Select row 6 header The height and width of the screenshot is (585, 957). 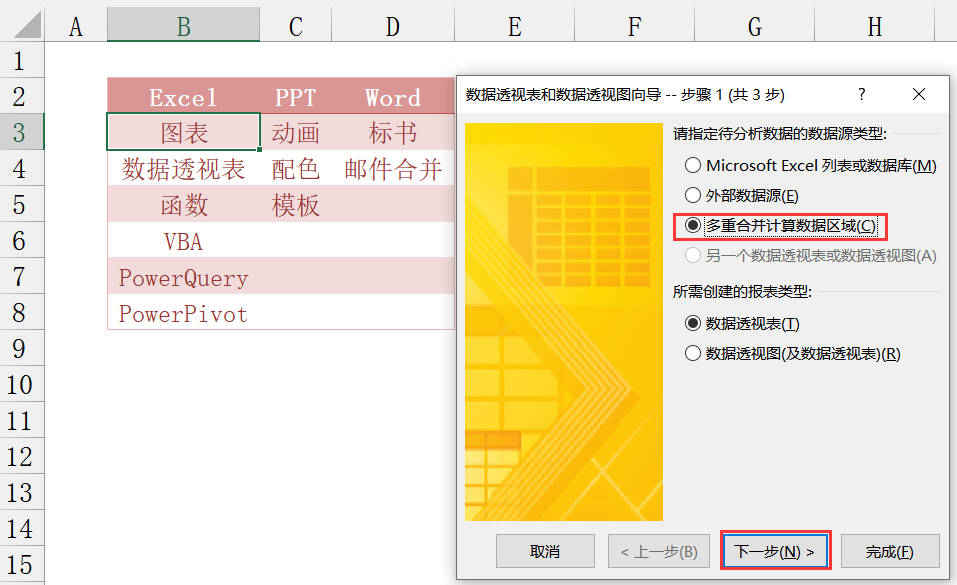[x=22, y=240]
